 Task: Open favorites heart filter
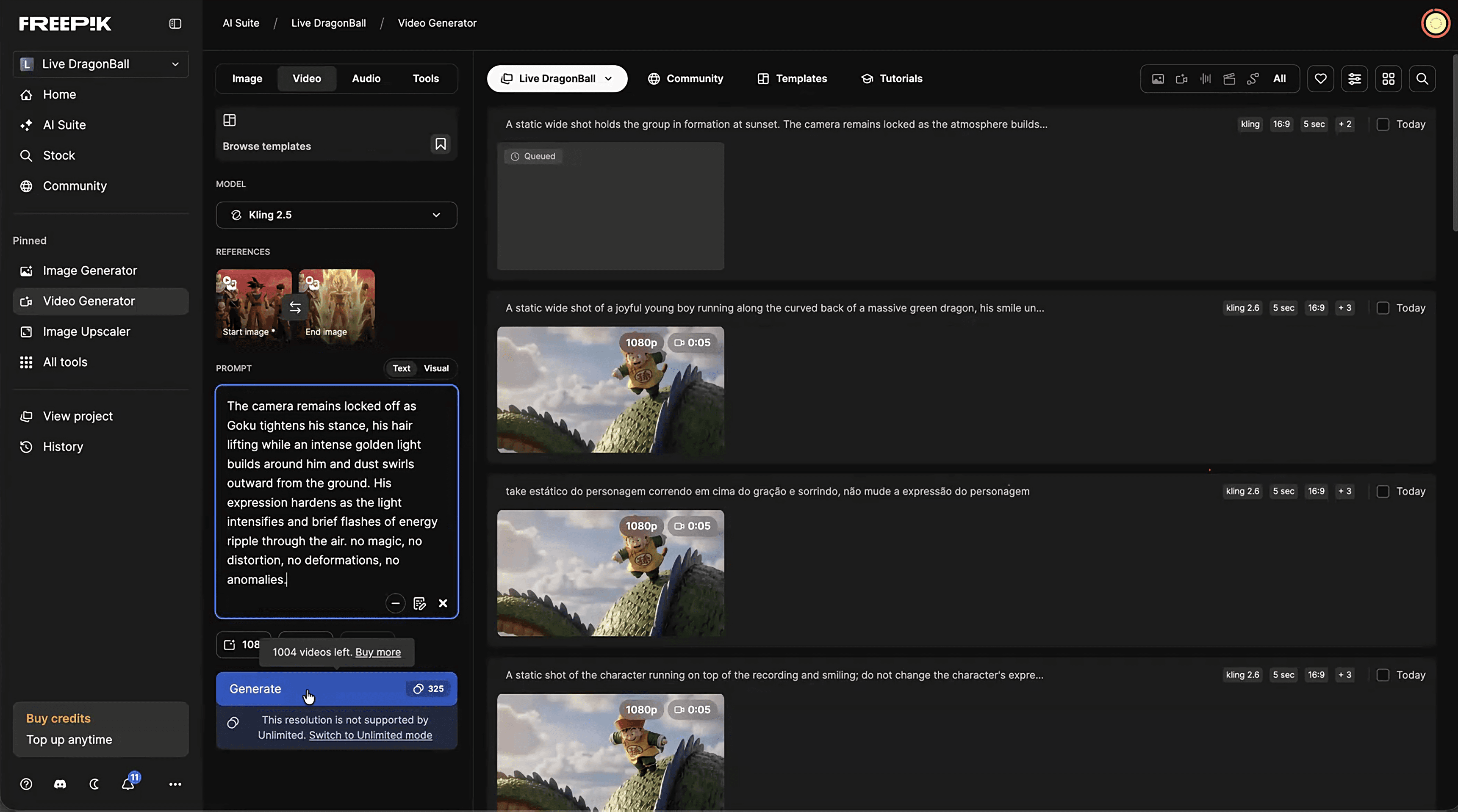1320,79
